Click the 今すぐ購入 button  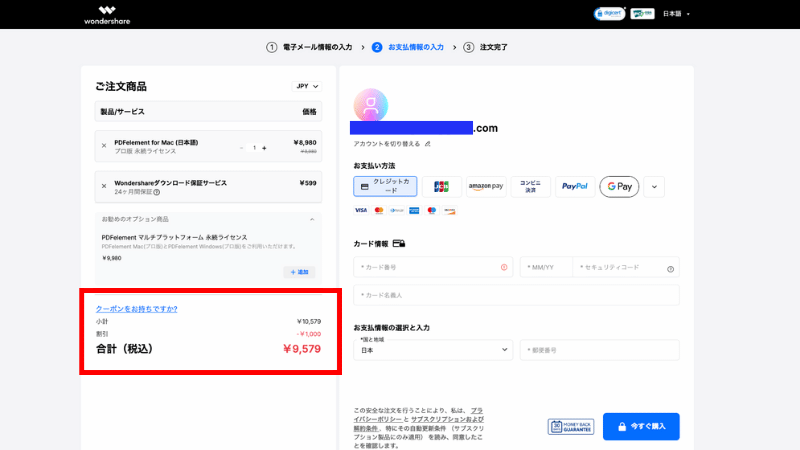coord(641,427)
